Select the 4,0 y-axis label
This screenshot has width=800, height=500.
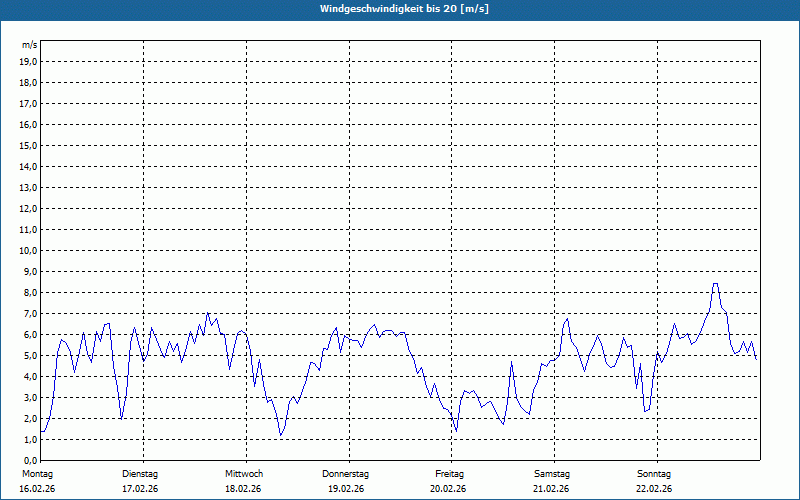30,377
